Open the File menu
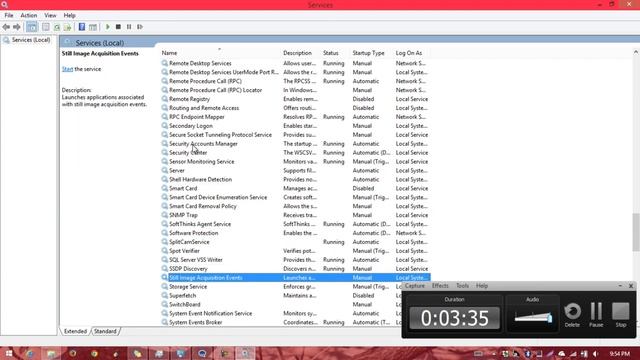Image resolution: width=640 pixels, height=360 pixels. coord(9,15)
